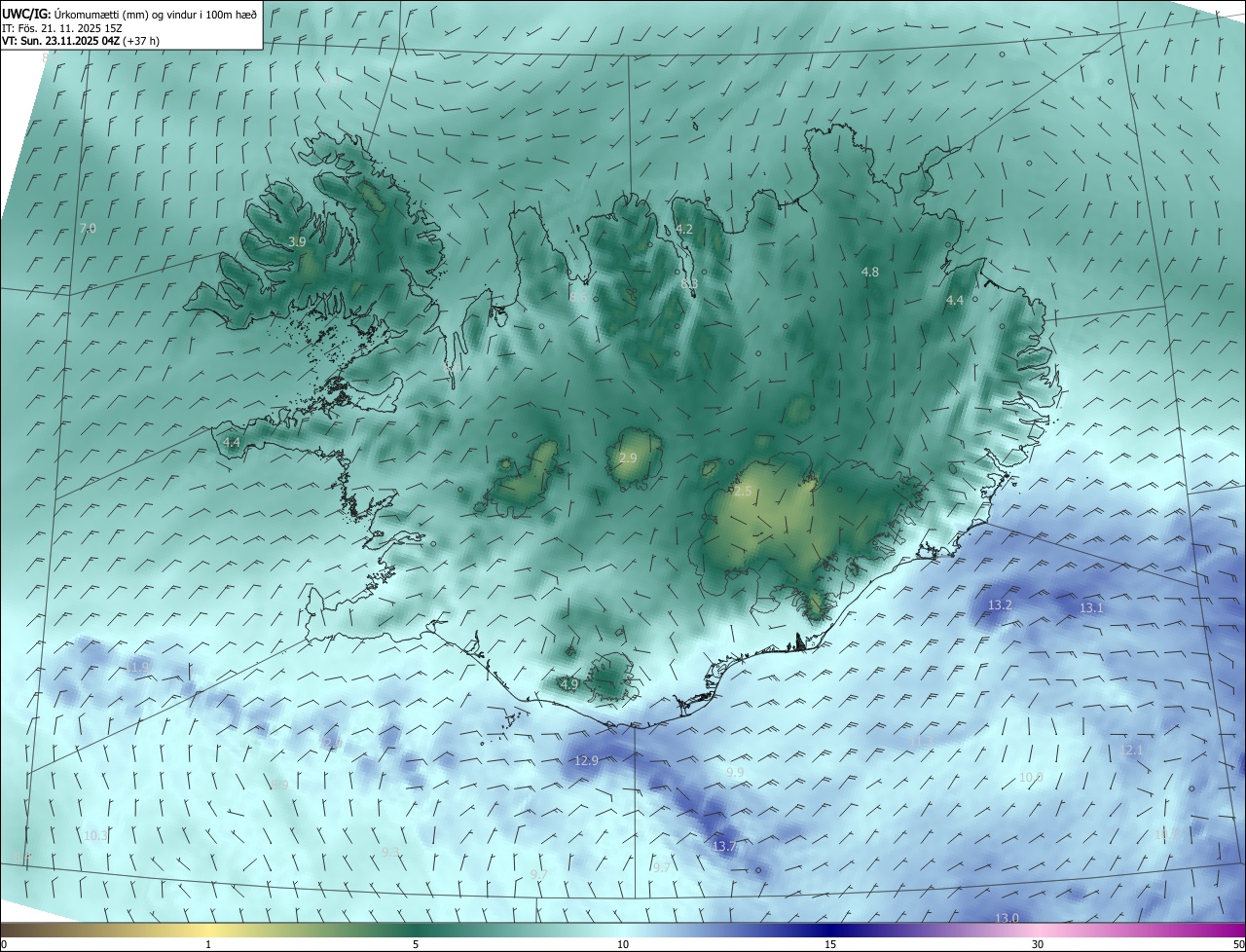Select the yellow colorbar region at 1
Screen dimensions: 1246x952
tap(208, 930)
